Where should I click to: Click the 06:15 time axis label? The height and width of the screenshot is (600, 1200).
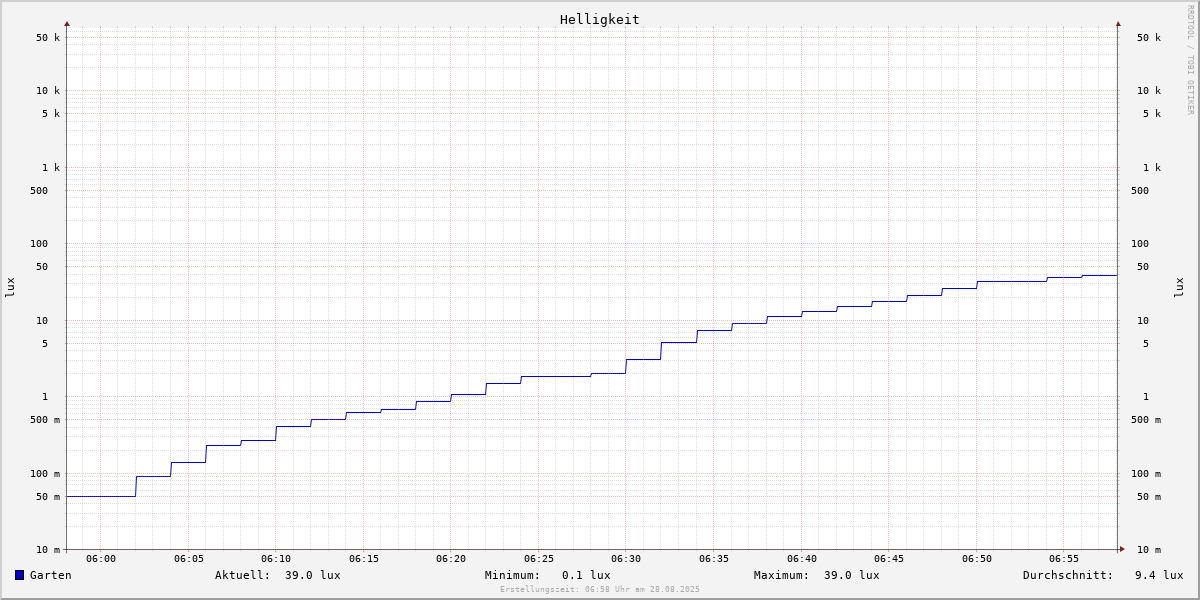point(364,559)
